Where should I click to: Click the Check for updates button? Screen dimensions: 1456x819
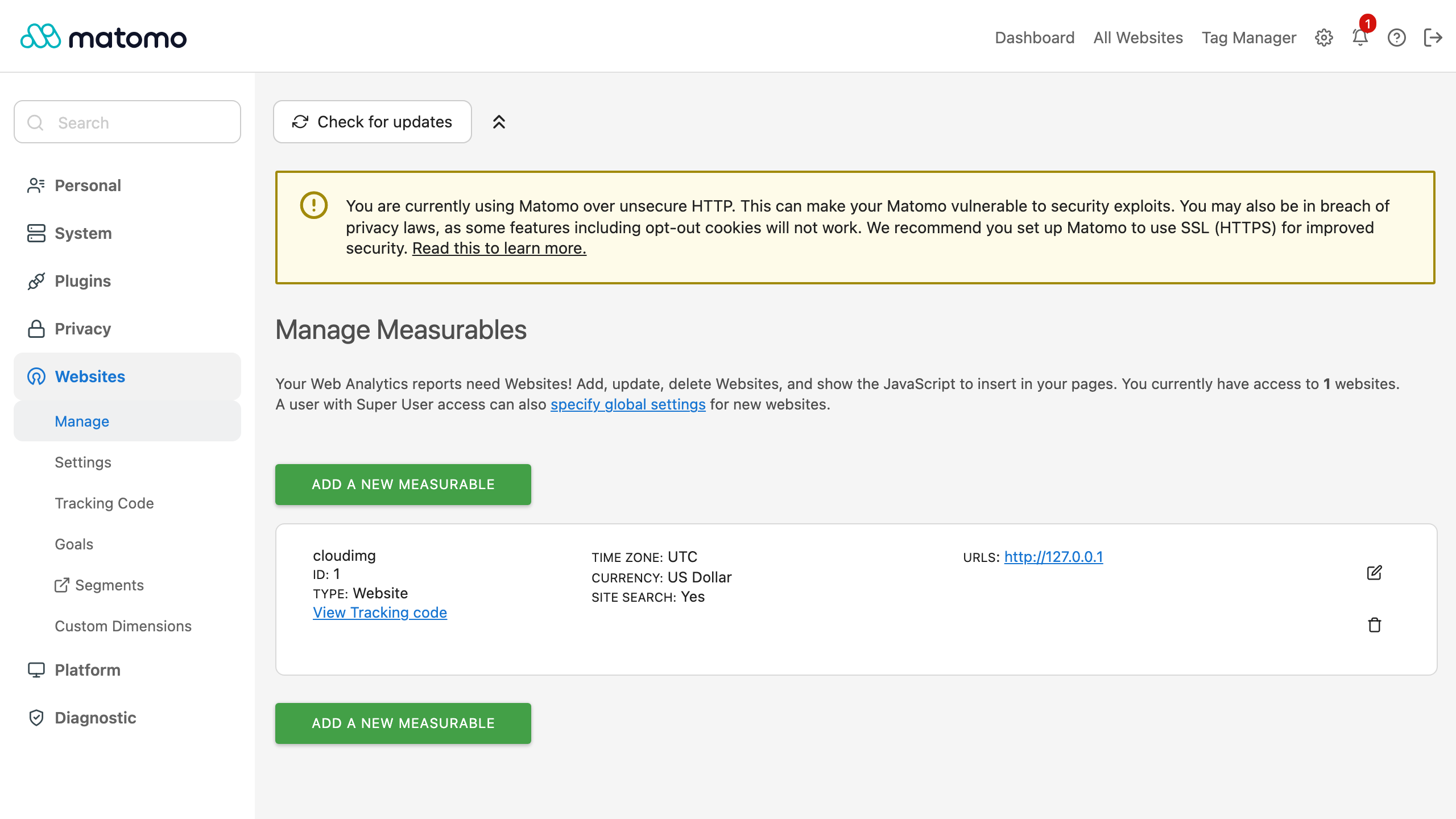[x=373, y=122]
